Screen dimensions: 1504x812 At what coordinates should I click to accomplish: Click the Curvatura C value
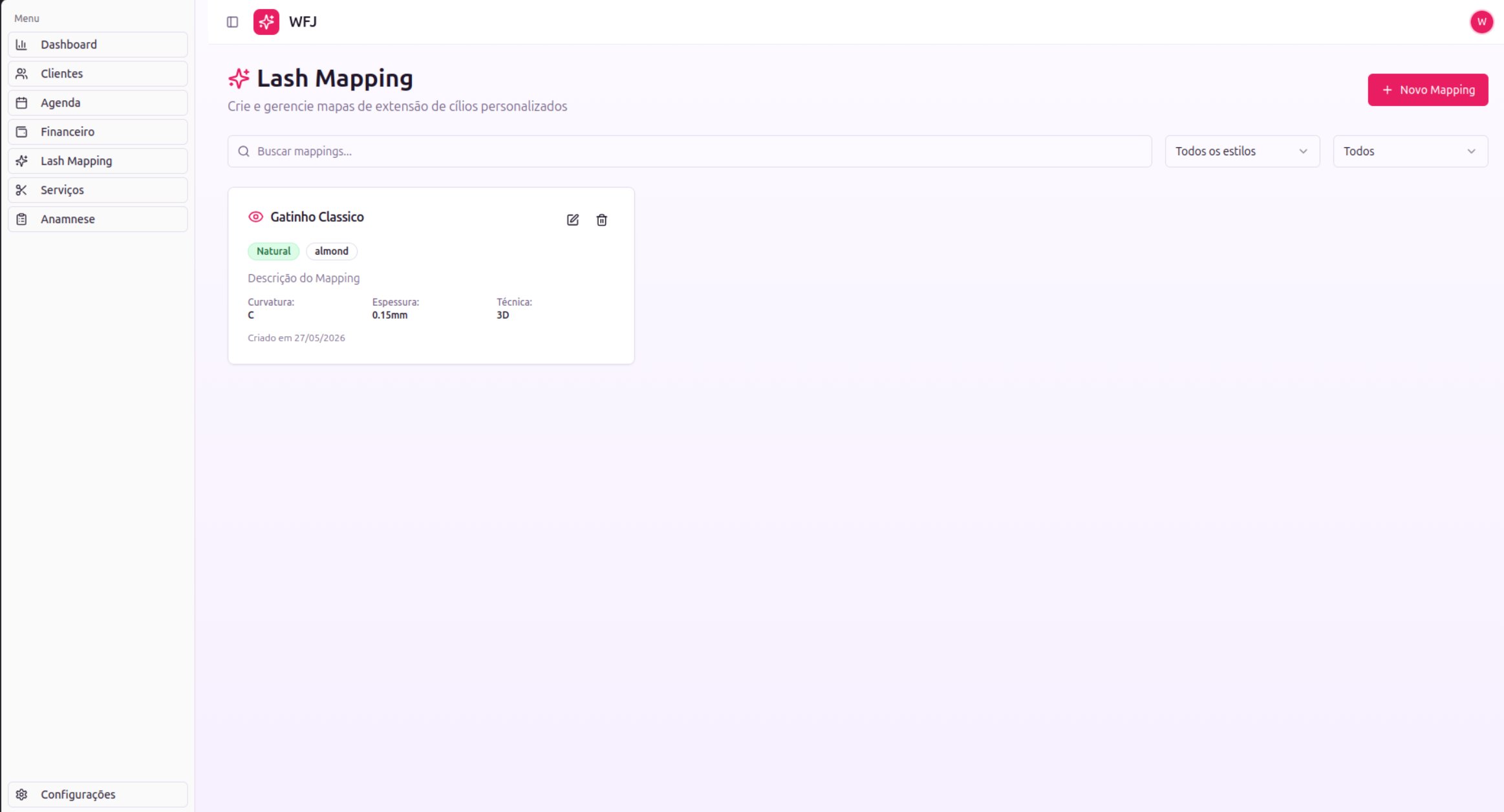pyautogui.click(x=251, y=315)
